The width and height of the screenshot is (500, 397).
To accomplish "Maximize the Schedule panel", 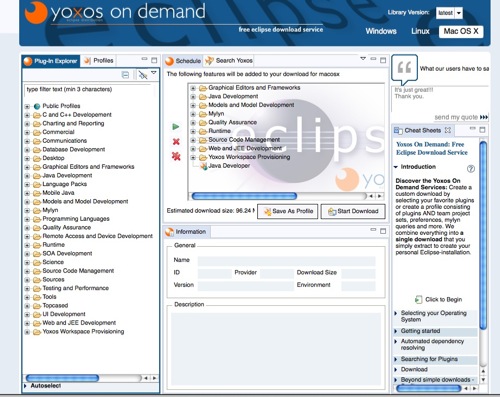I will (383, 60).
